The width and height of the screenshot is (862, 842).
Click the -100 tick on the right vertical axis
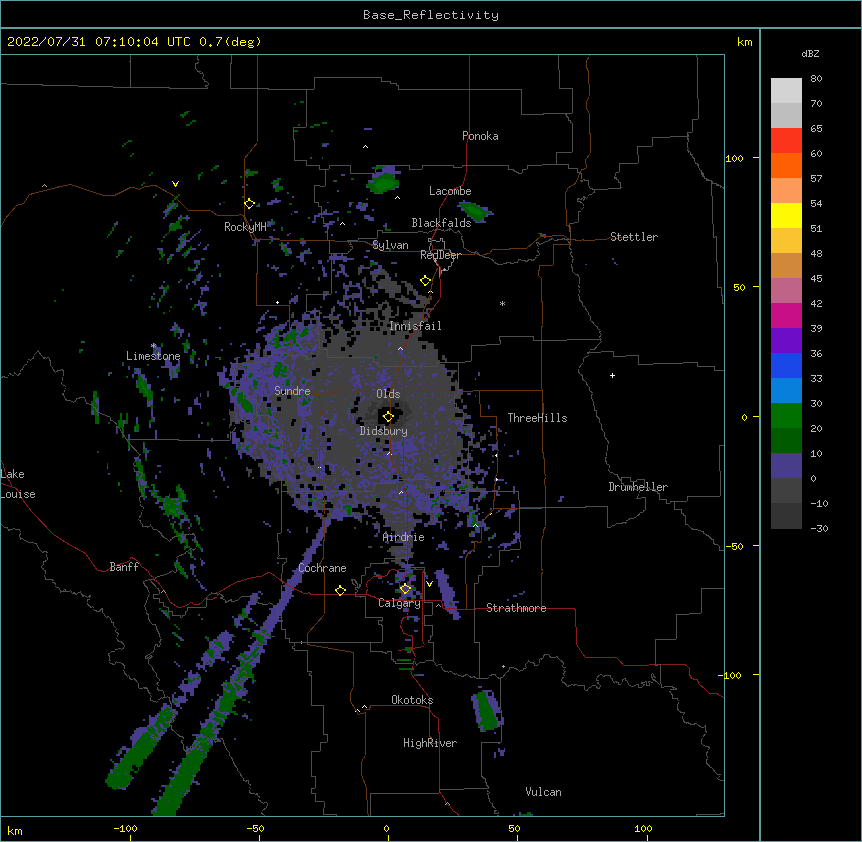click(731, 675)
